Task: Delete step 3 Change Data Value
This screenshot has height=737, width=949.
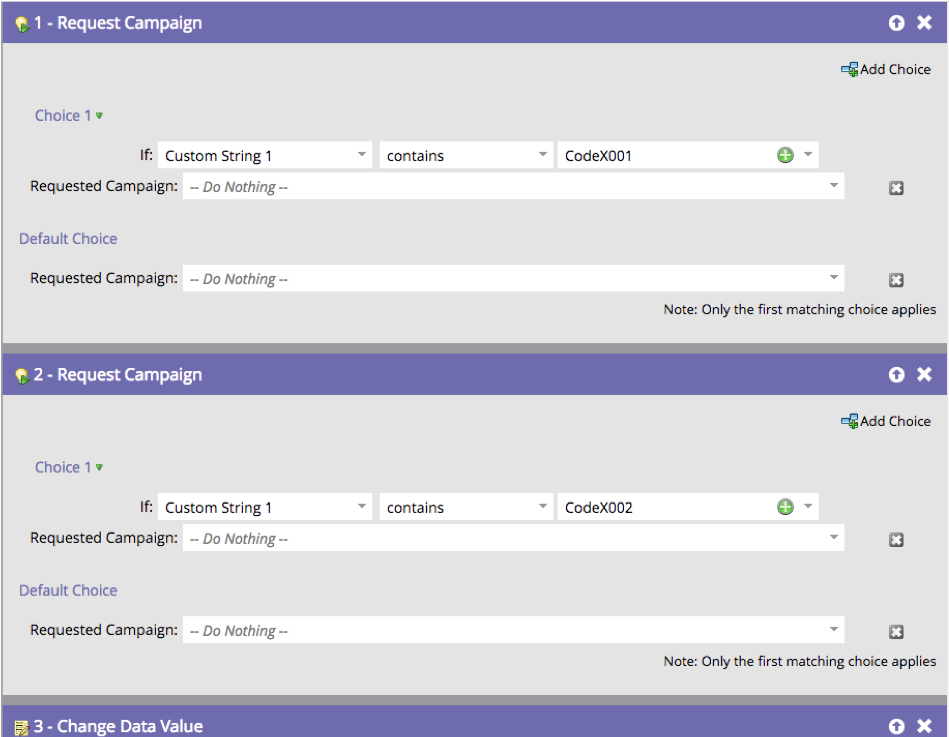Action: (x=924, y=726)
